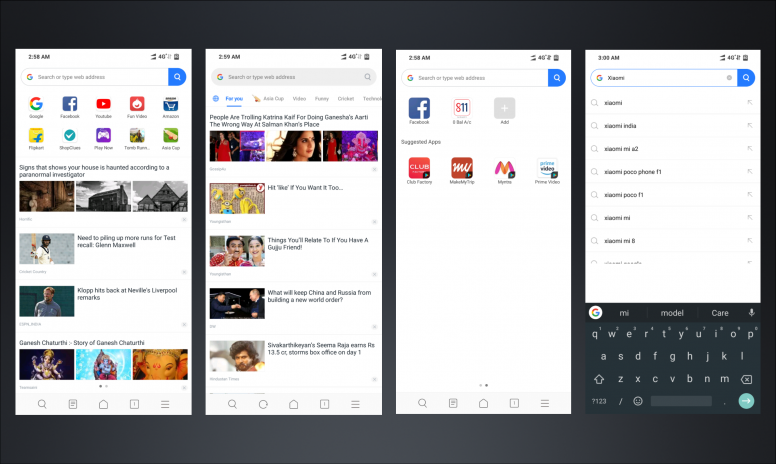Tap home icon in first screen's bottom bar
This screenshot has width=776, height=464.
point(103,404)
